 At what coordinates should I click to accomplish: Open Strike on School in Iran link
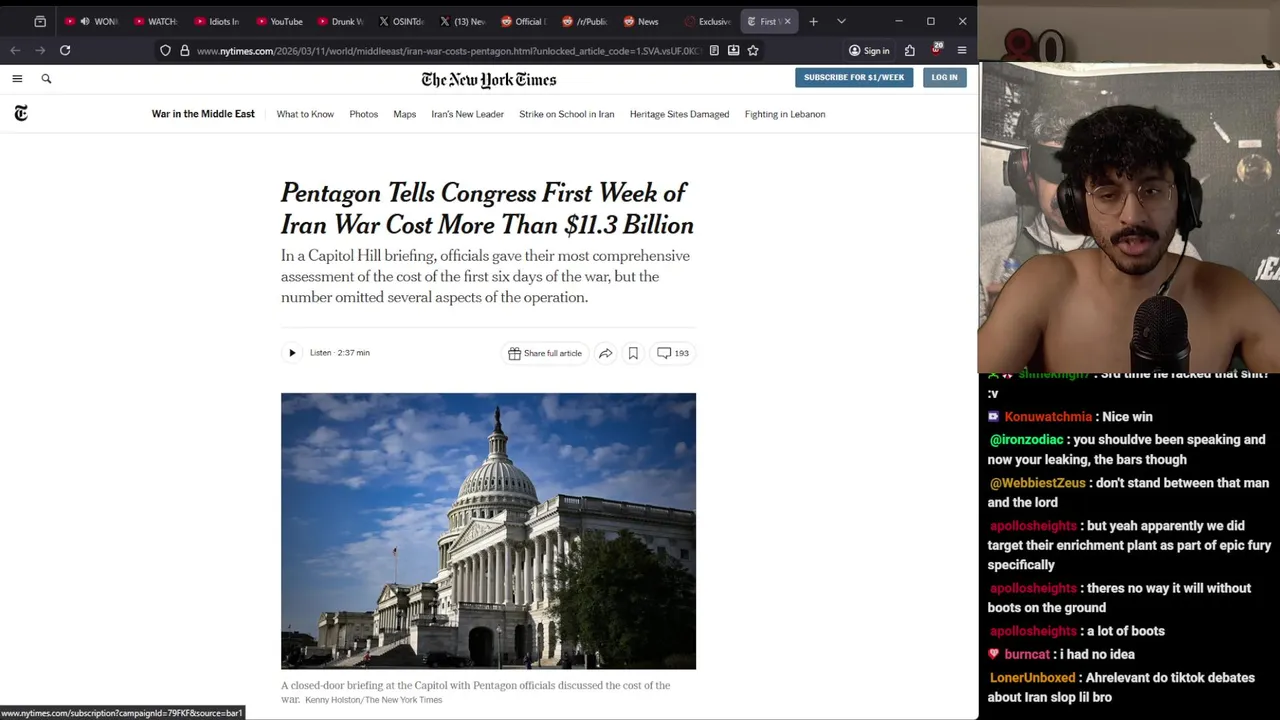pos(567,114)
